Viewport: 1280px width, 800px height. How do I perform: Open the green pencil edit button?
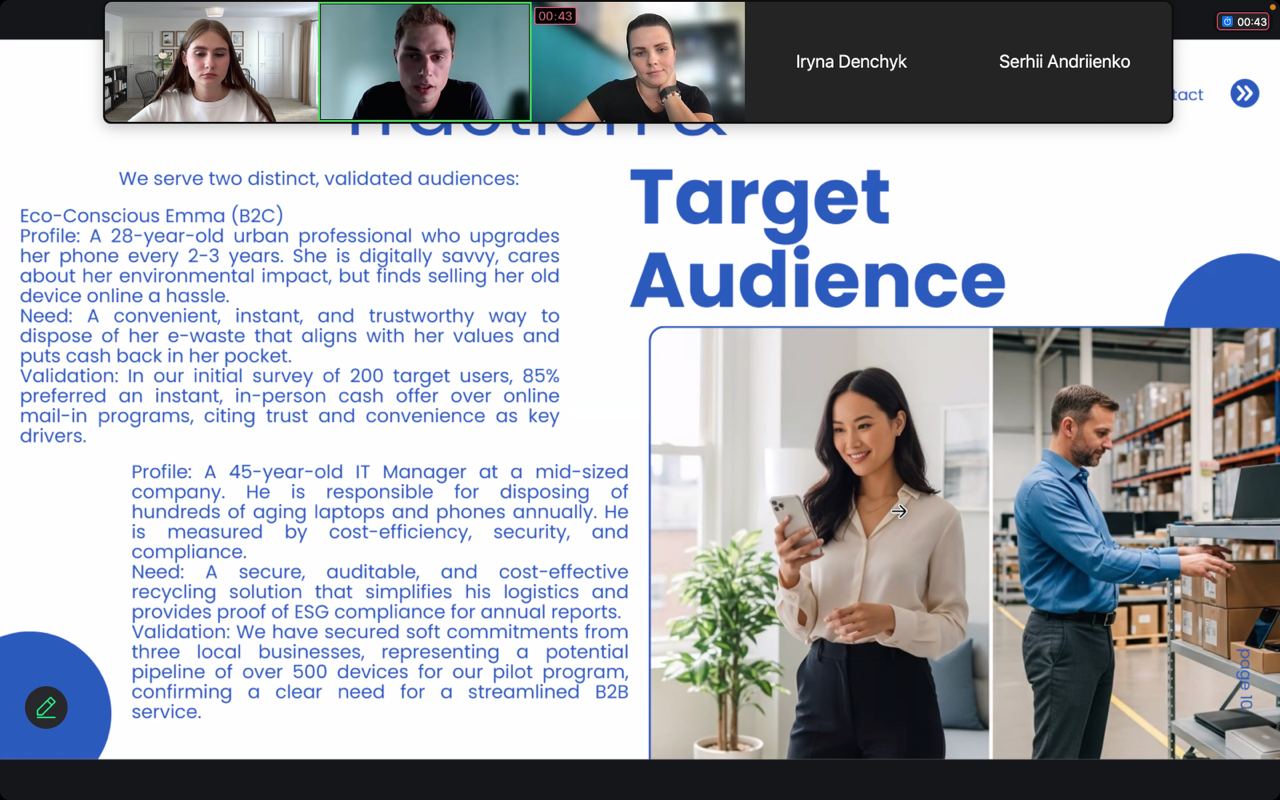point(46,707)
